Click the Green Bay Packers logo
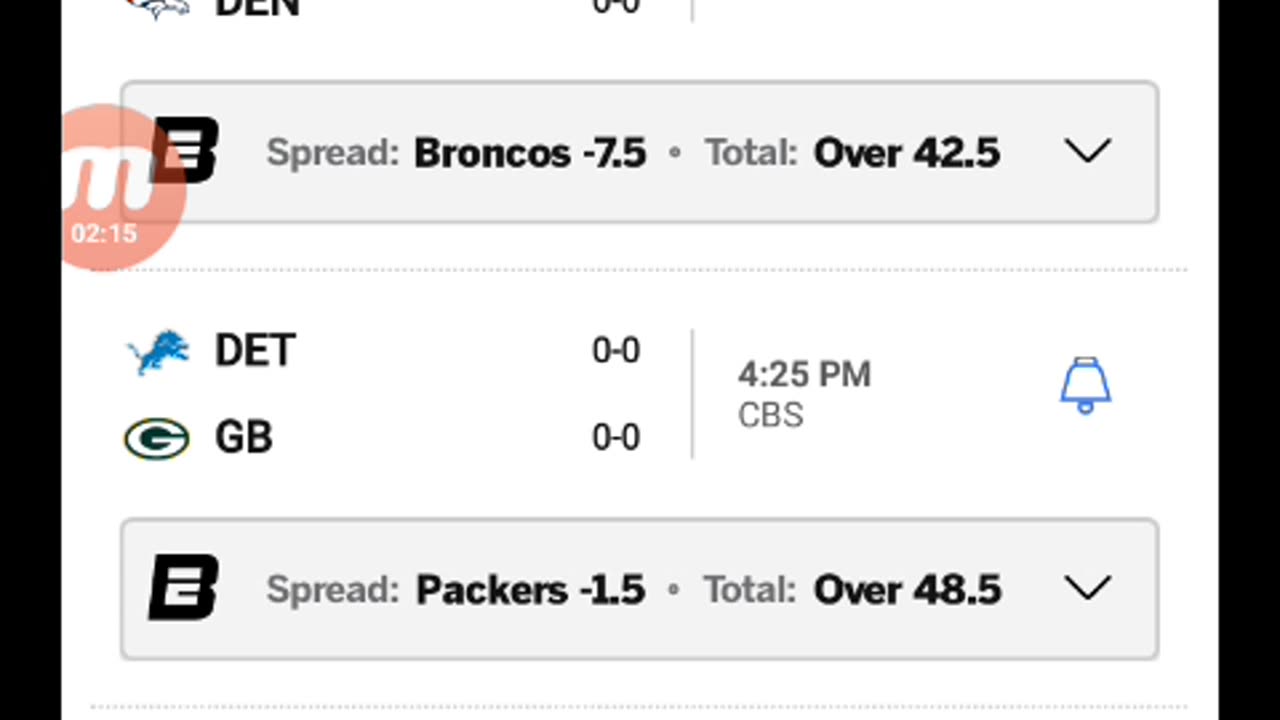The width and height of the screenshot is (1280, 720). coord(157,439)
